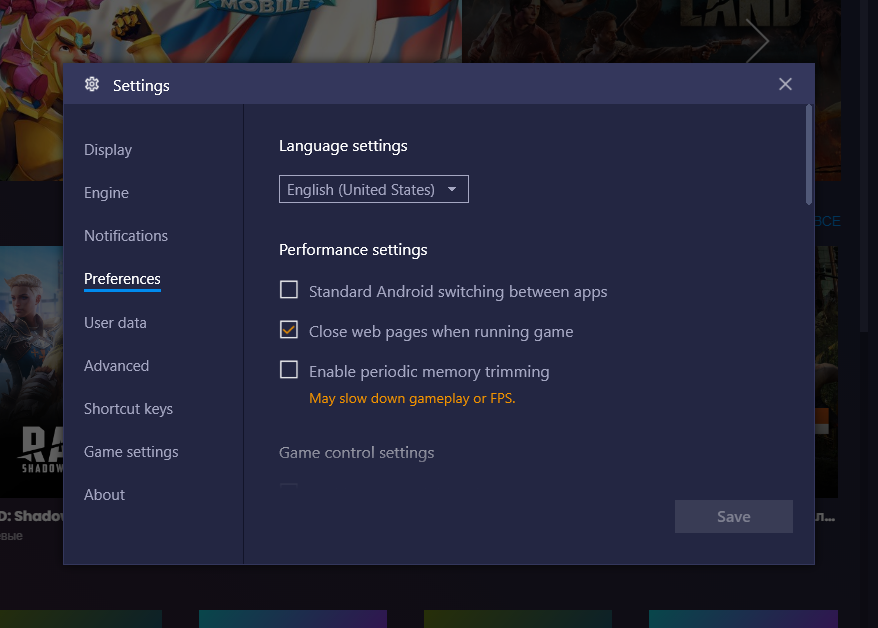Switch to Advanced settings
The width and height of the screenshot is (878, 628).
point(116,366)
